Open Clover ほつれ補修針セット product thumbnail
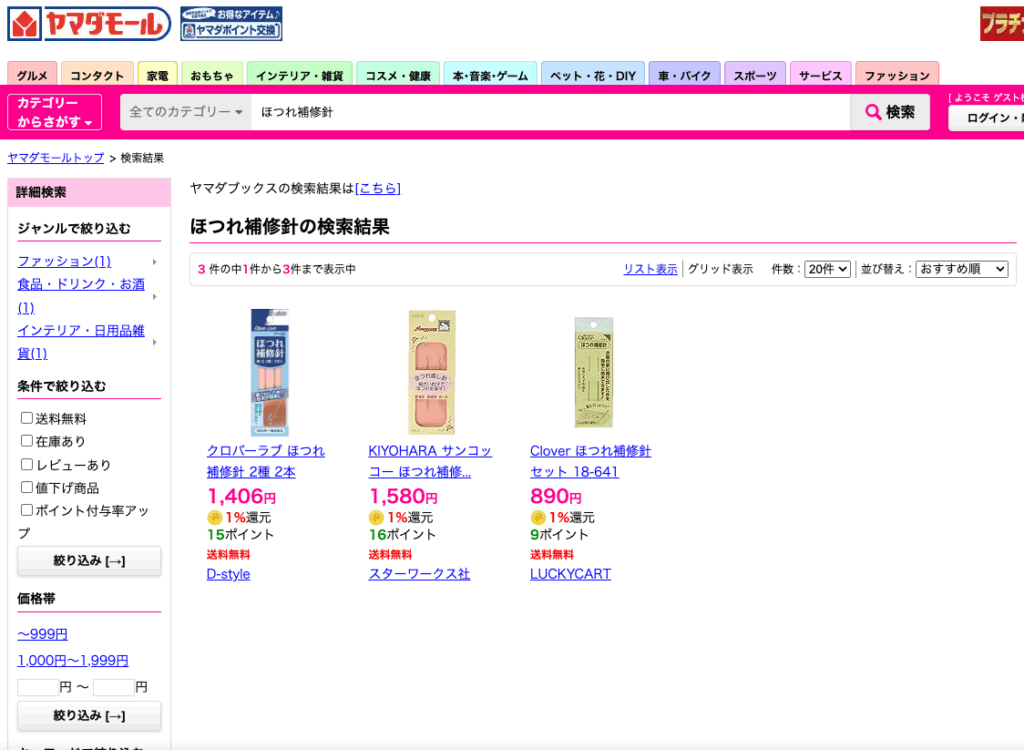 594,372
